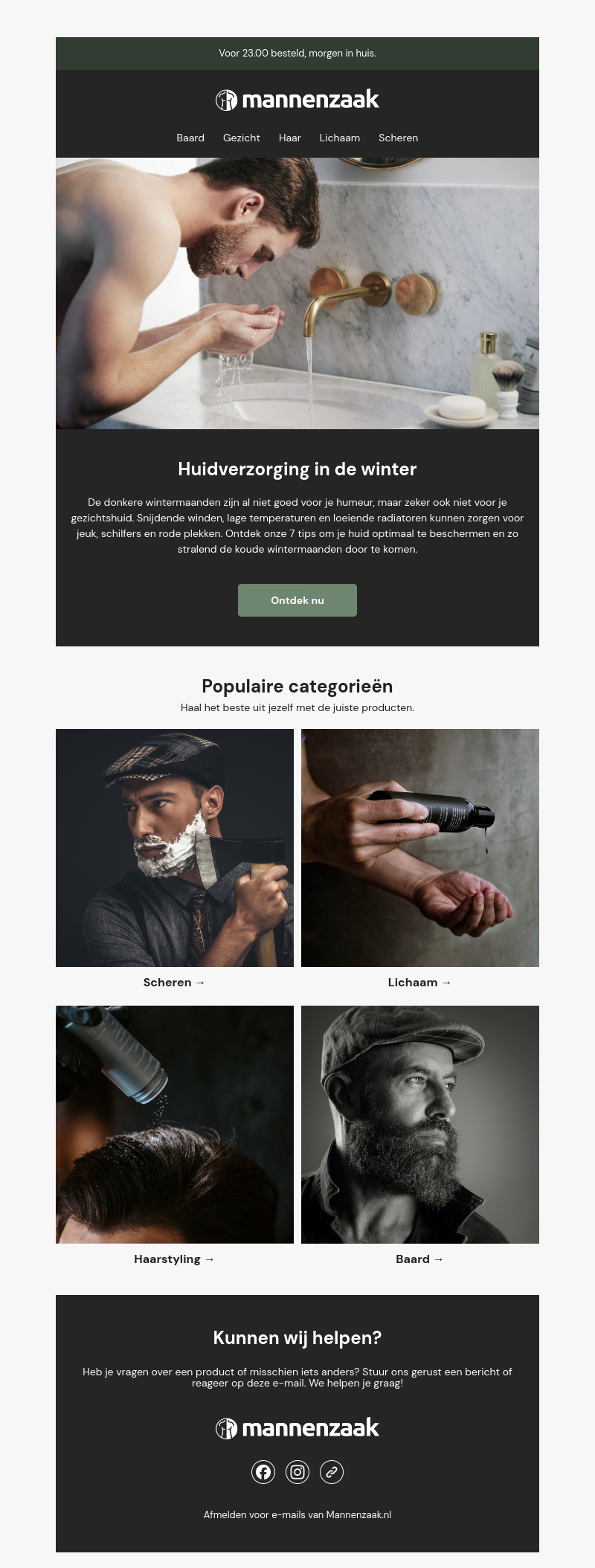Click Afmelden voor e-mails van Mannenzaak.nl
This screenshot has height=1568, width=595.
(297, 1514)
